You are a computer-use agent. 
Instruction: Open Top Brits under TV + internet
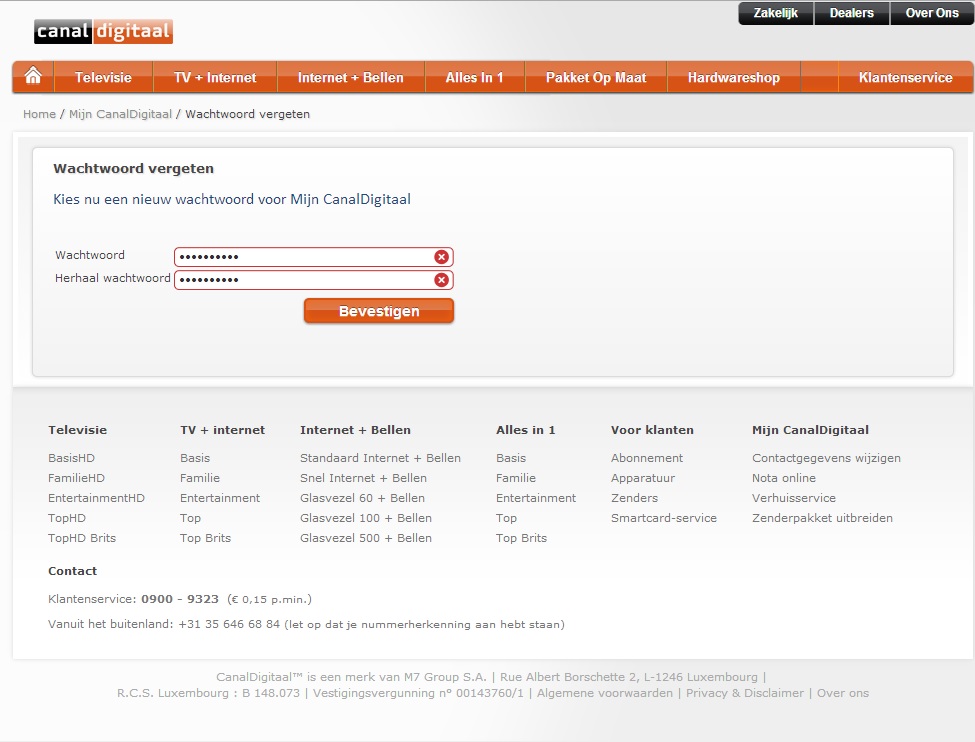[205, 537]
